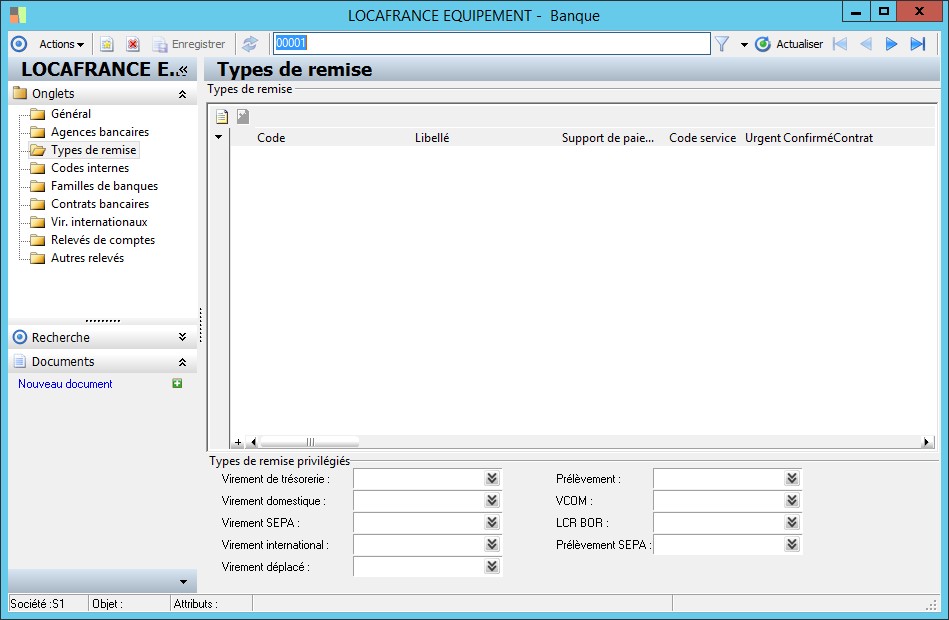949x620 pixels.
Task: Click the green plus beside Nouveau document
Action: [178, 384]
